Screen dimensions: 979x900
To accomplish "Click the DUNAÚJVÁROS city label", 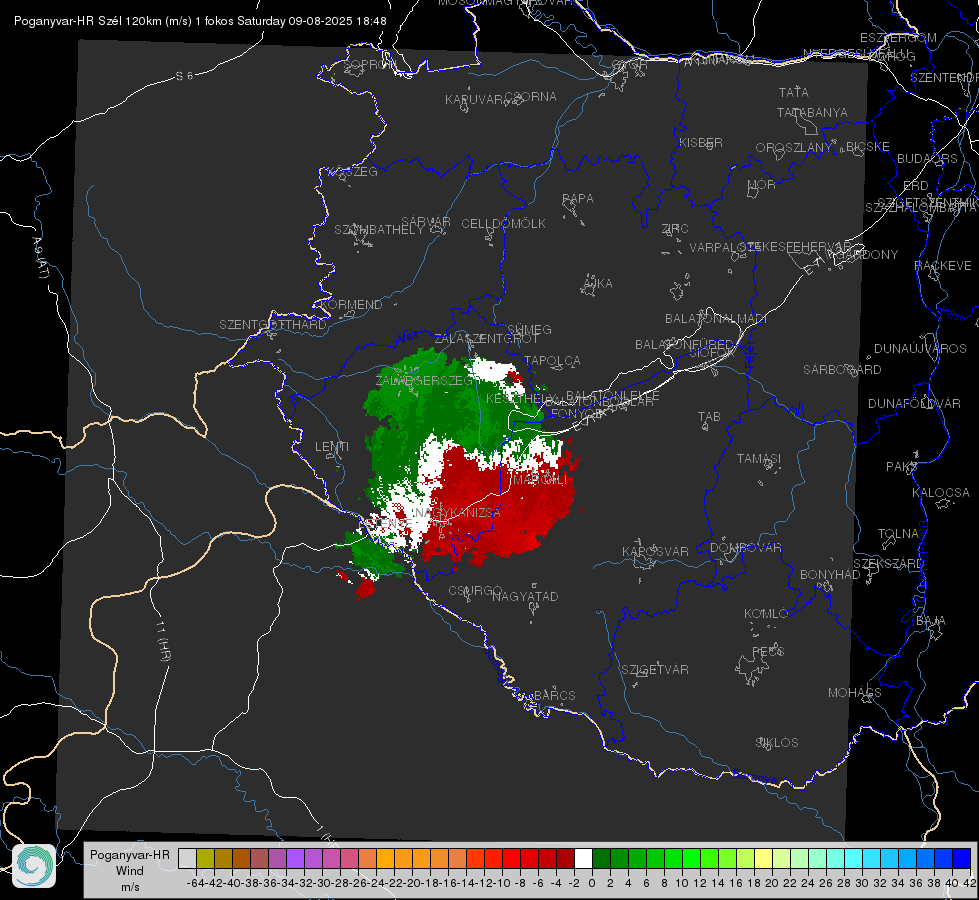I will point(920,349).
